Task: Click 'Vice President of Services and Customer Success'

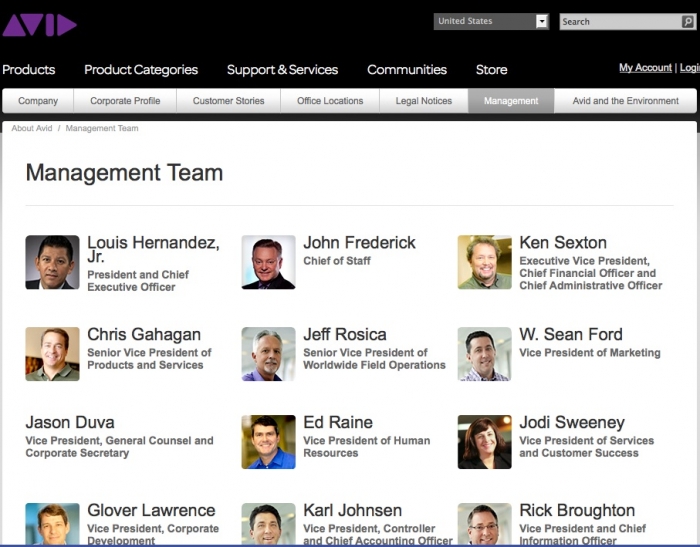Action: pyautogui.click(x=587, y=447)
